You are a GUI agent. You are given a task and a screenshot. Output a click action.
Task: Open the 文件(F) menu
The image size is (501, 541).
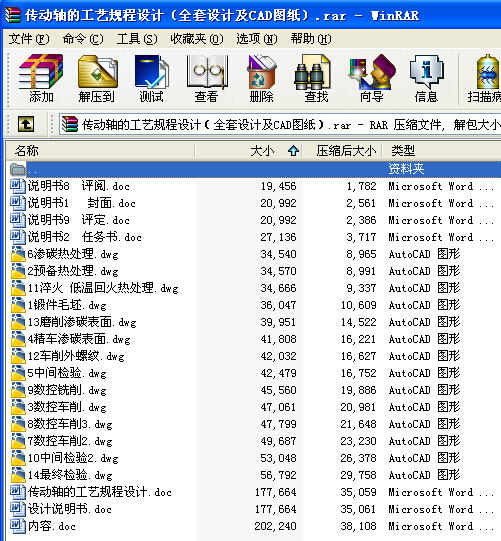[x=29, y=39]
